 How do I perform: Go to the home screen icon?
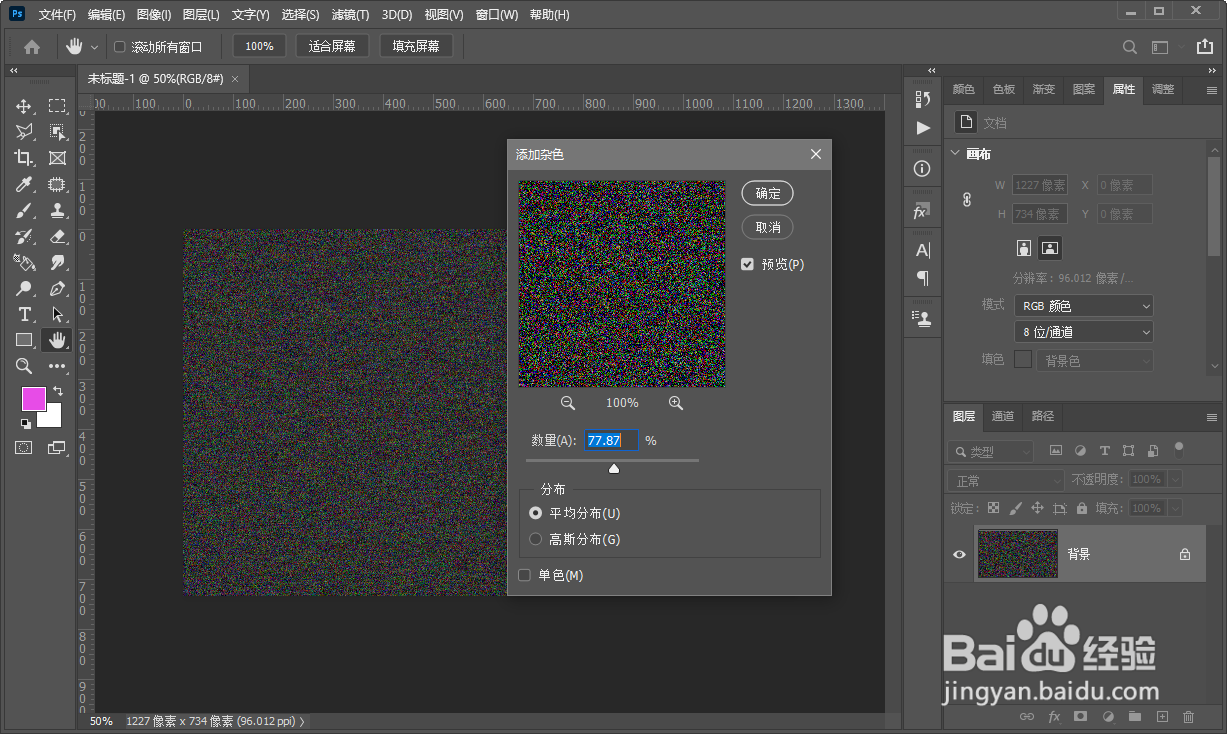(32, 46)
